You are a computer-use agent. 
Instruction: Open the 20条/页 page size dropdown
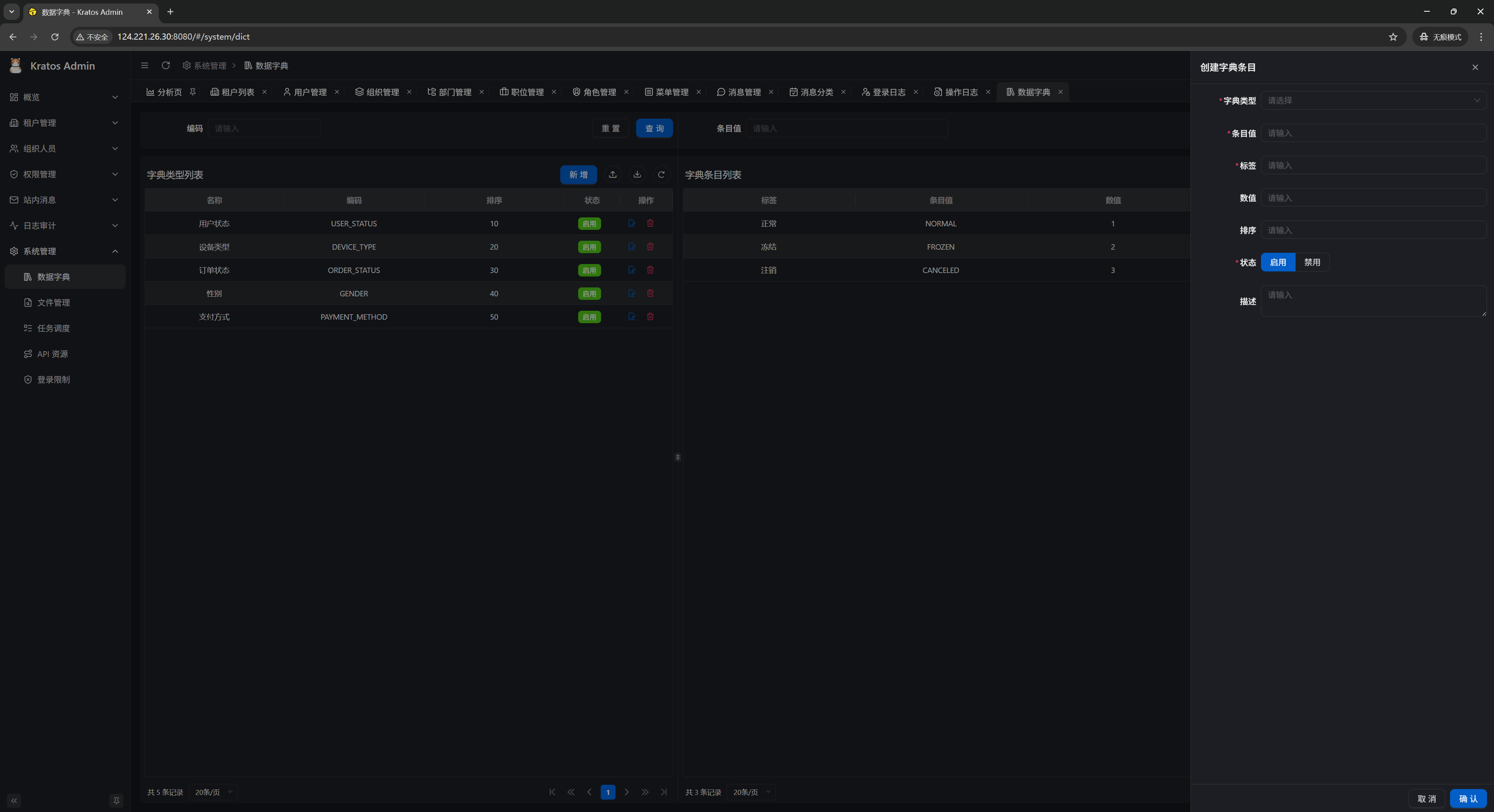pos(213,792)
